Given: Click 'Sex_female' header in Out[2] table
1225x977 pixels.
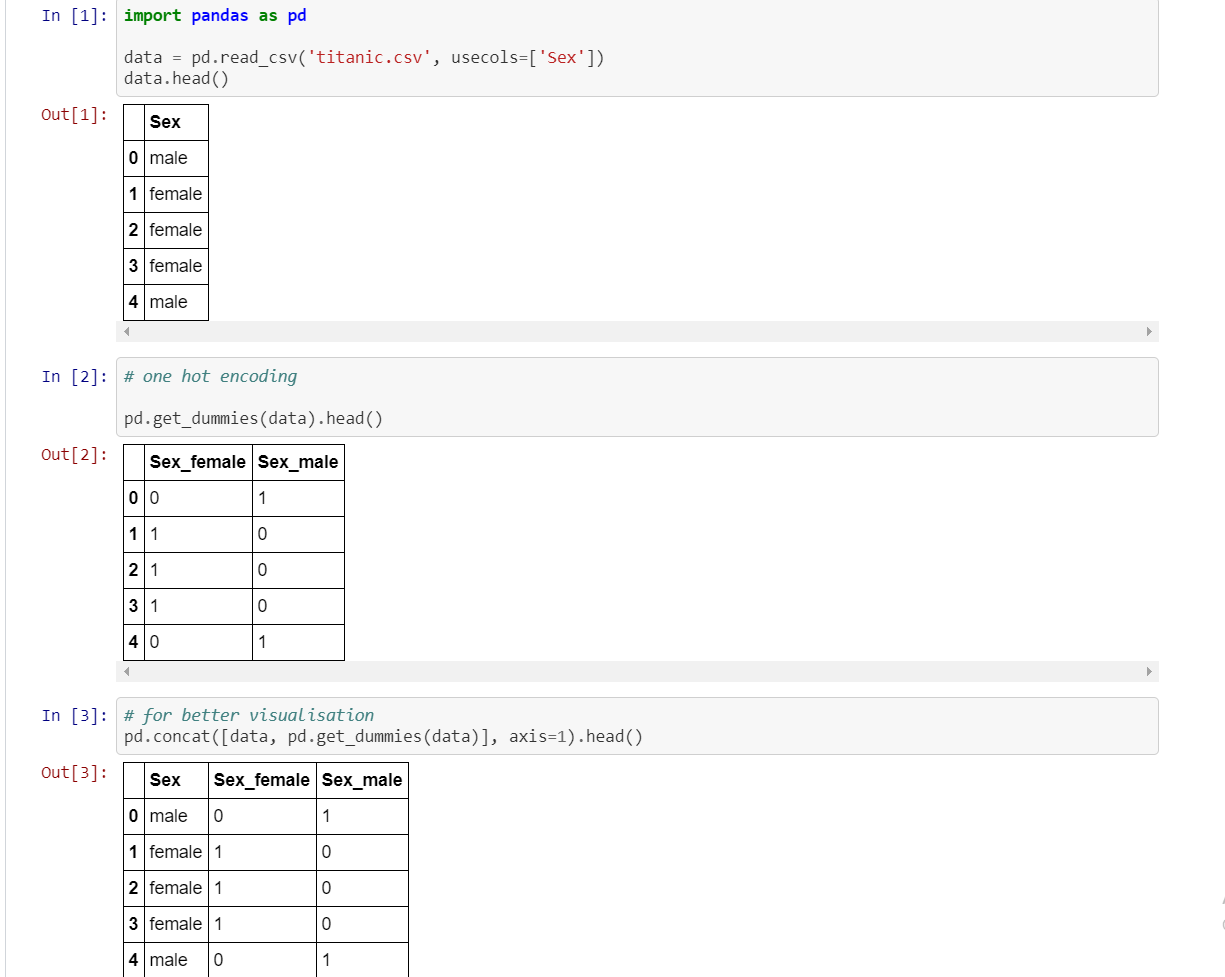Looking at the screenshot, I should [198, 462].
